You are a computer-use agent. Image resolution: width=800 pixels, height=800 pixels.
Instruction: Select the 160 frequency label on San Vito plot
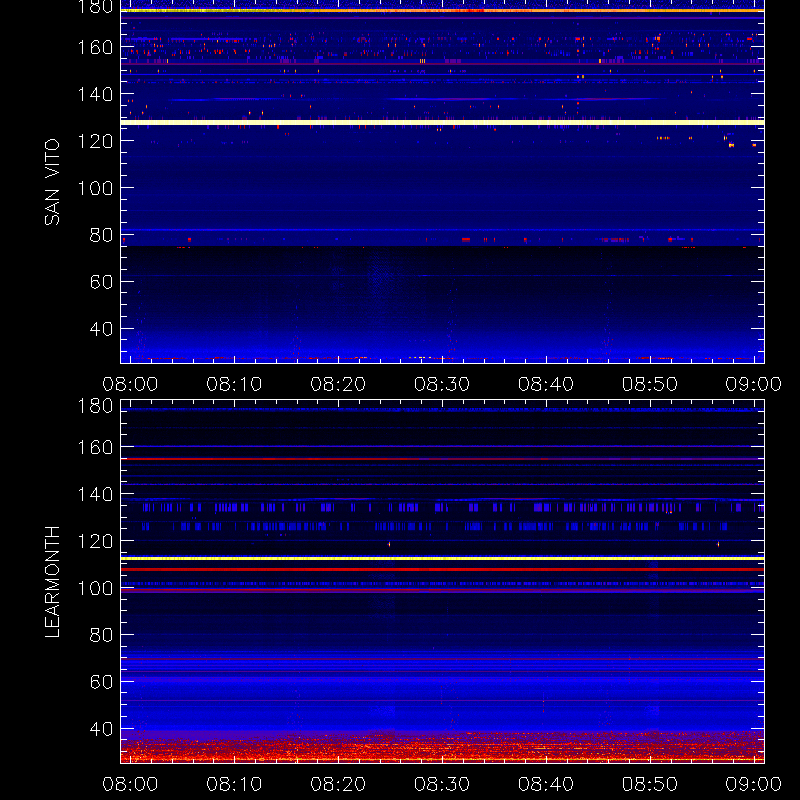pyautogui.click(x=95, y=47)
